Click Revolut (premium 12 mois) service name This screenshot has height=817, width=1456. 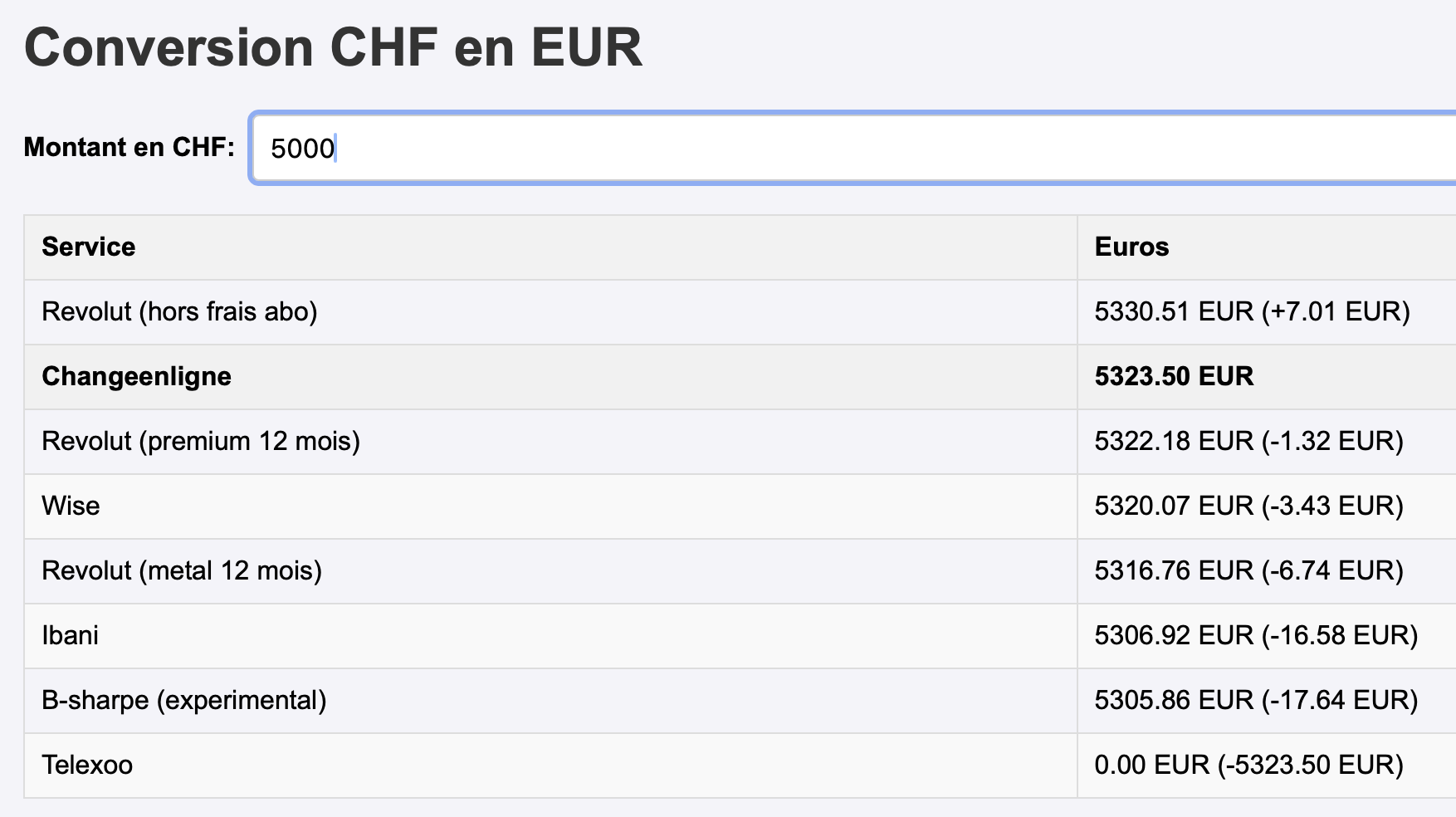[x=201, y=441]
